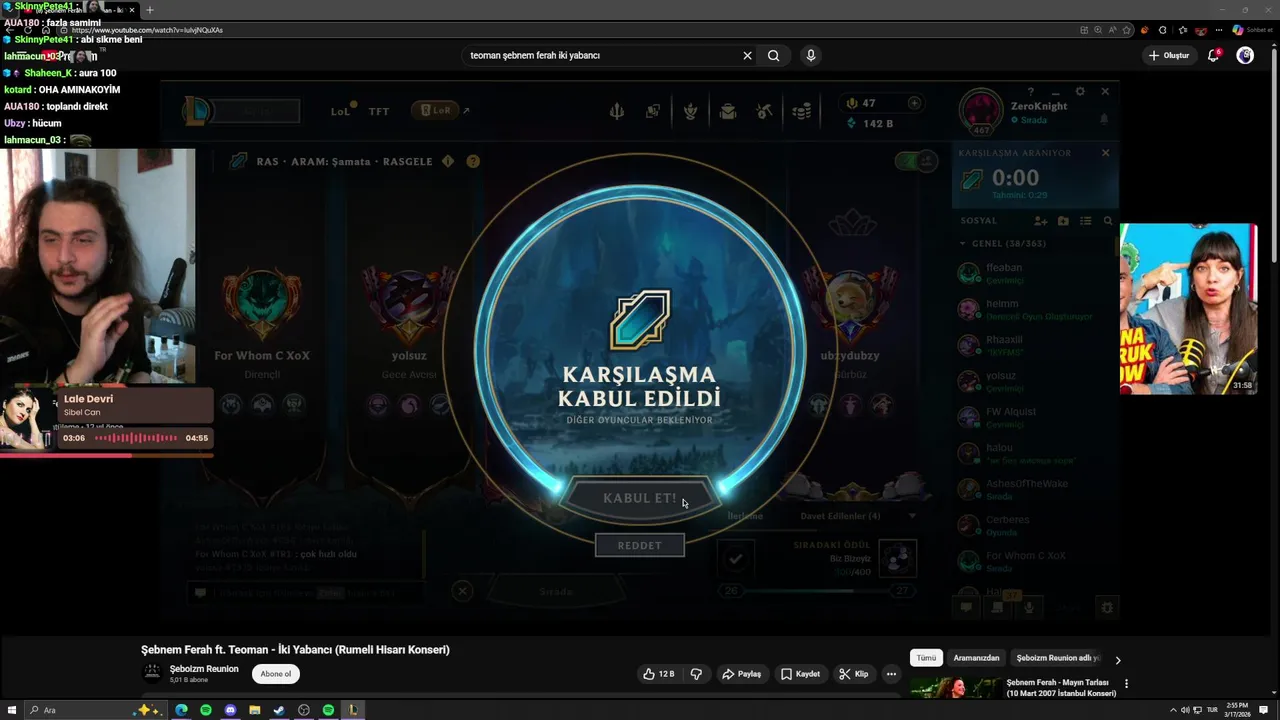Click next reward Biz Bizeyiz icon
The height and width of the screenshot is (720, 1280).
[897, 558]
